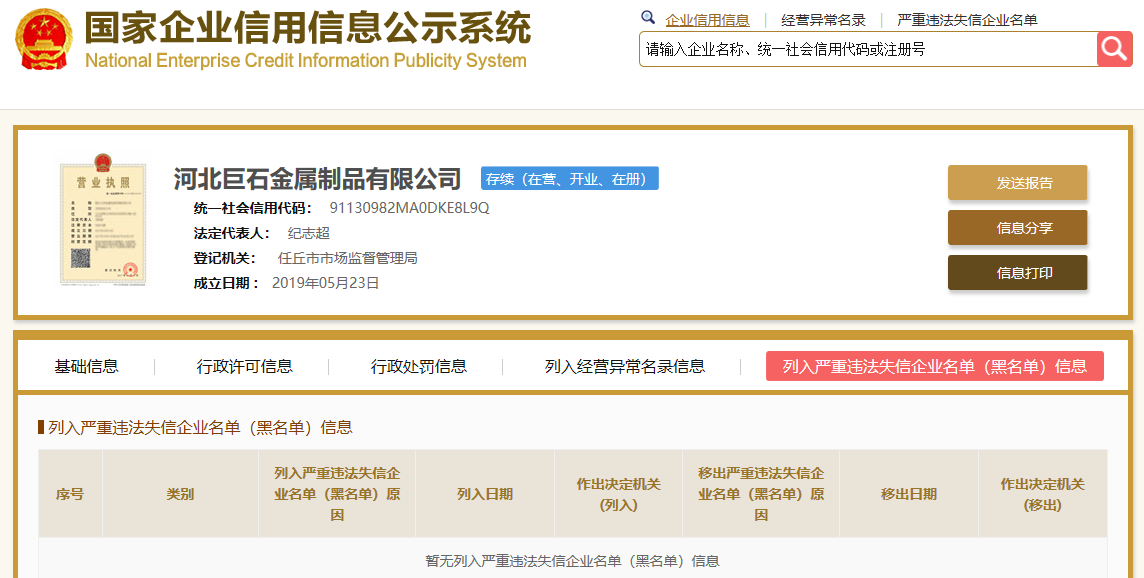Click the 作出决定机关(移出) column header
This screenshot has width=1144, height=578.
click(x=1043, y=494)
